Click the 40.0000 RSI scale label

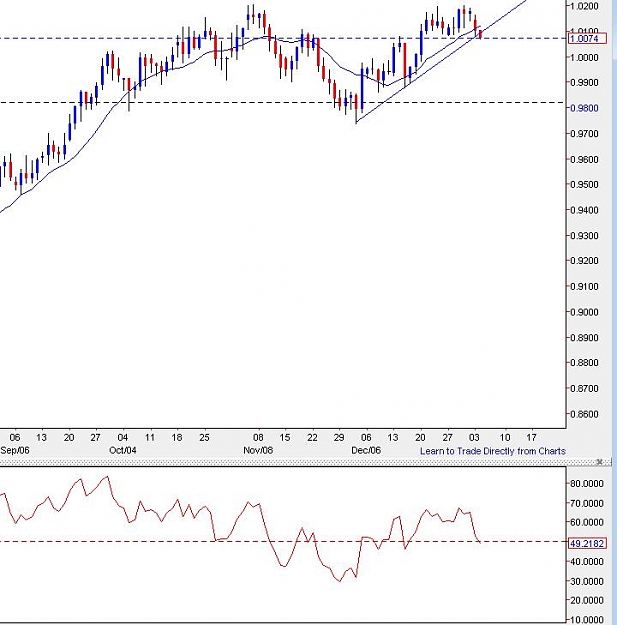(x=587, y=562)
